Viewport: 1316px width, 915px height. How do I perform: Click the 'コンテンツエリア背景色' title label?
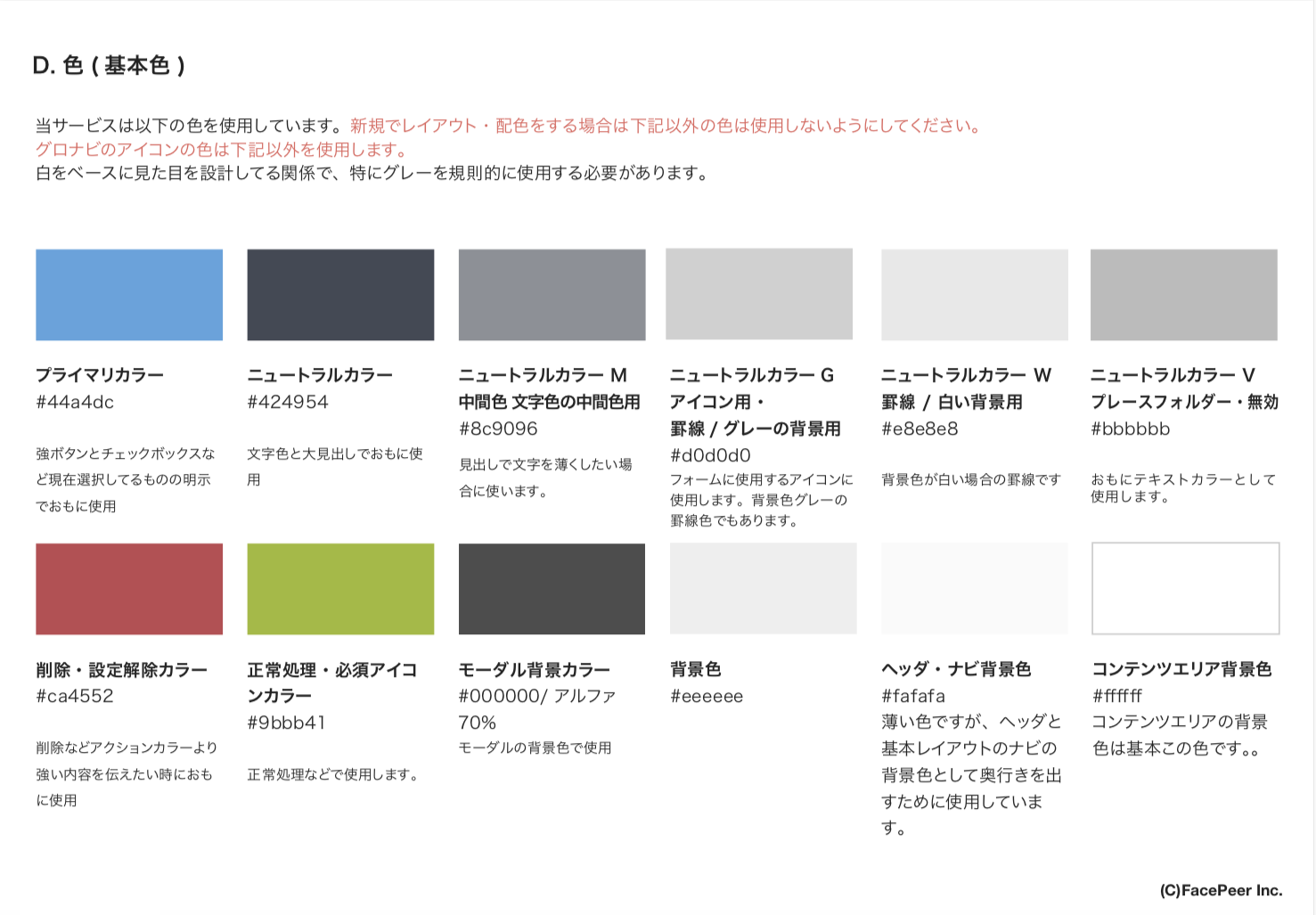pos(1181,669)
